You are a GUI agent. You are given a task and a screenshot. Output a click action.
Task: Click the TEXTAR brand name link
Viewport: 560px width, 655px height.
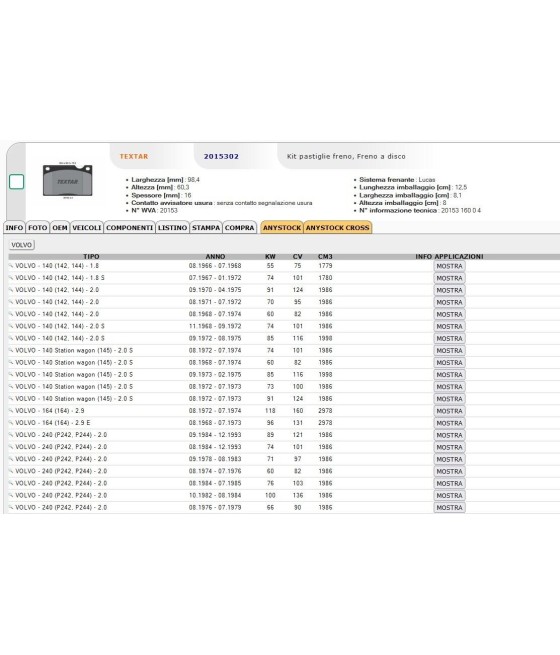point(134,156)
